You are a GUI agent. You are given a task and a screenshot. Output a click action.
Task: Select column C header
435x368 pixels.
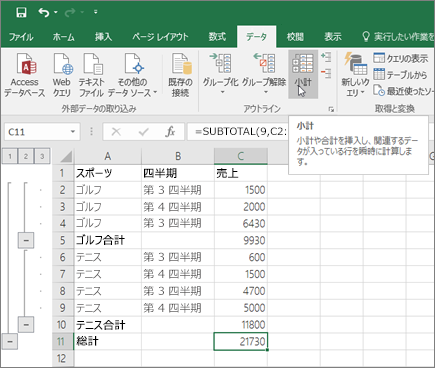point(241,156)
